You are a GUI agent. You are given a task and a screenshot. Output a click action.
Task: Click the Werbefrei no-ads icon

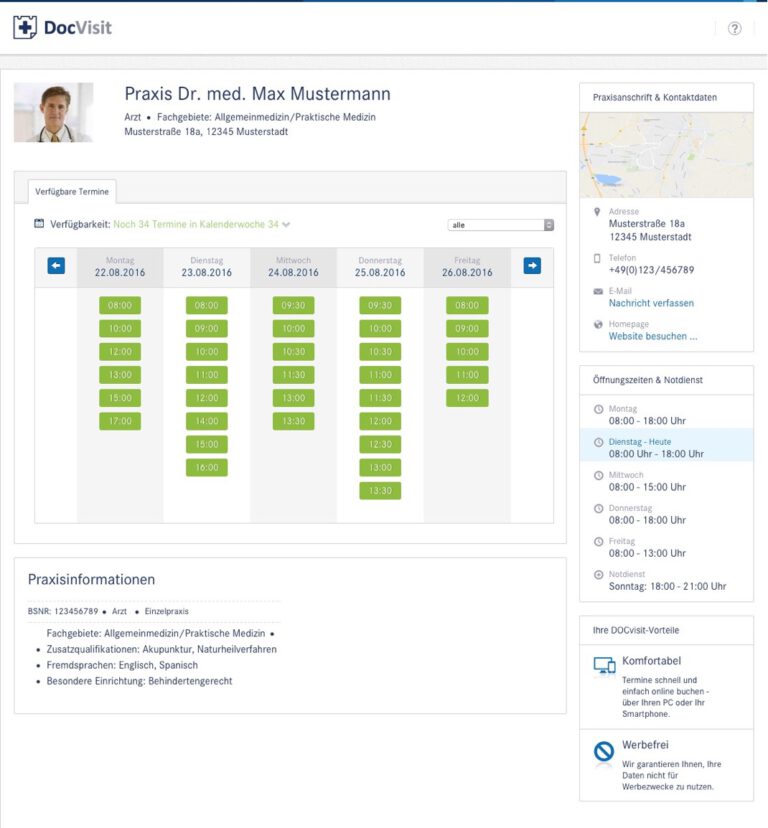point(604,751)
